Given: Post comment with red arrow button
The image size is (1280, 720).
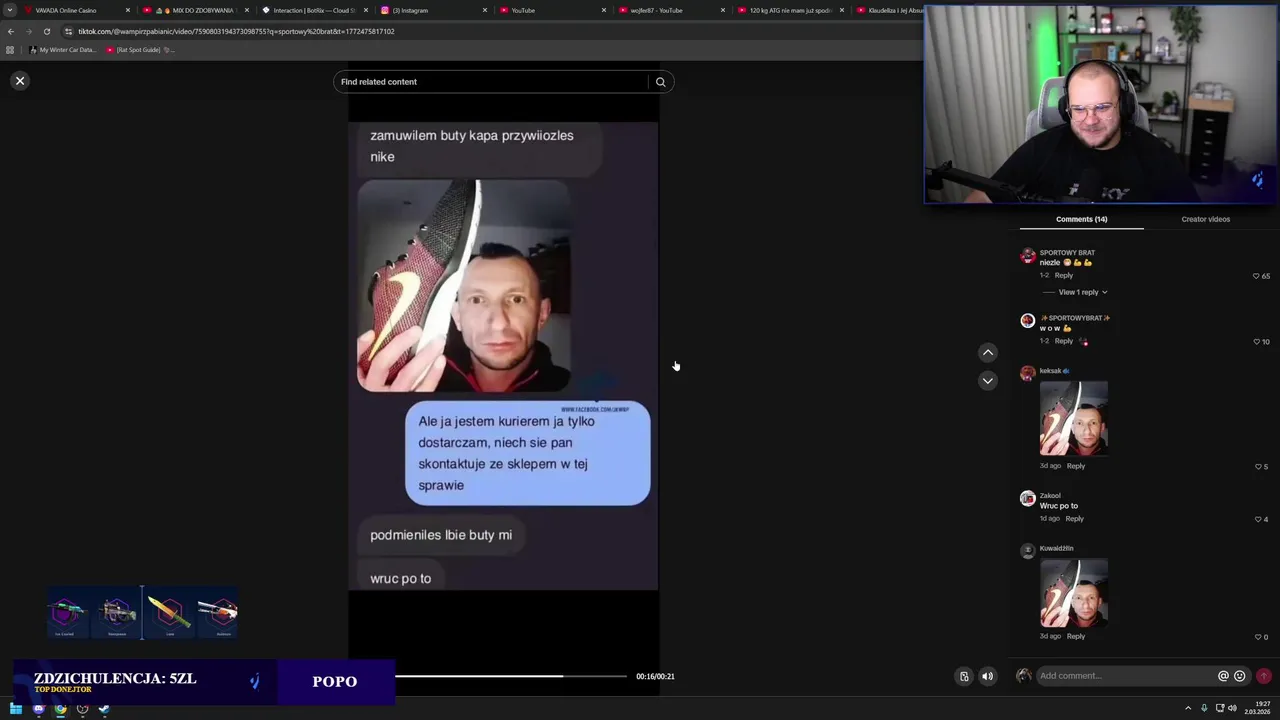Looking at the screenshot, I should [x=1264, y=676].
